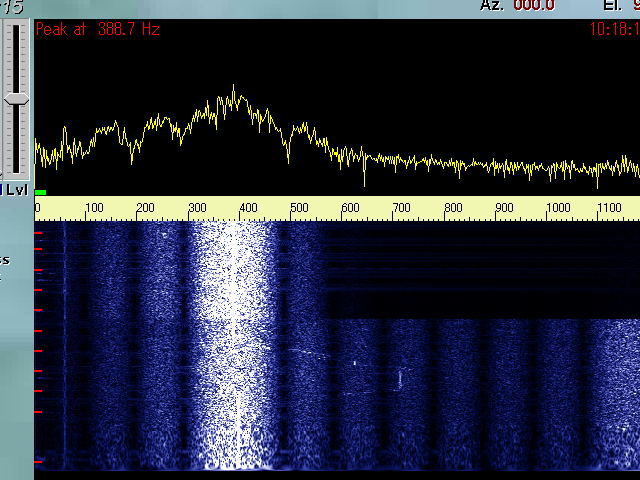Choose the 500 Hz mark on the ruler
Image resolution: width=640 pixels, height=480 pixels.
(299, 208)
